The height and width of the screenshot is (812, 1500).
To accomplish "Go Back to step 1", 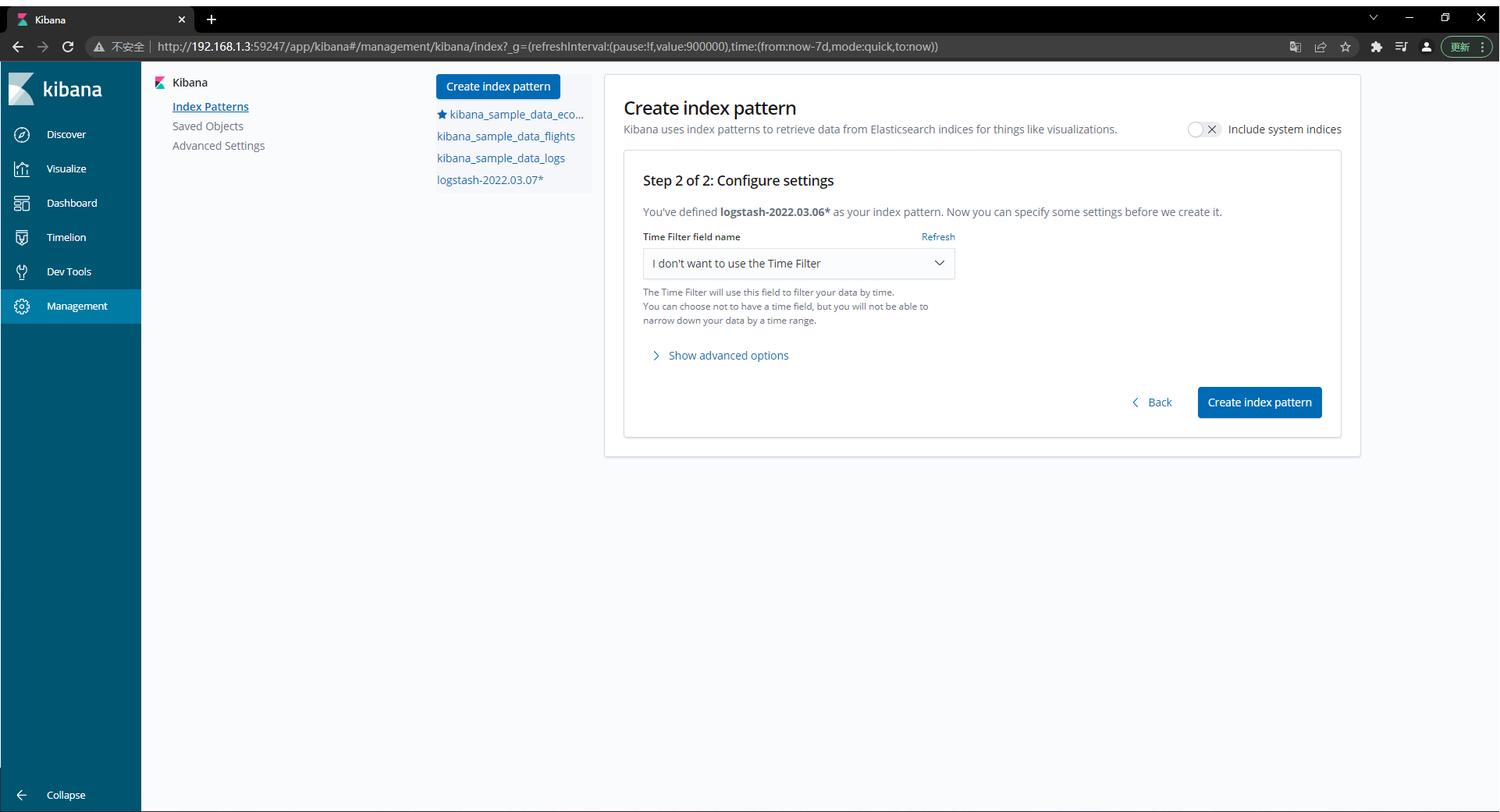I will [1152, 402].
